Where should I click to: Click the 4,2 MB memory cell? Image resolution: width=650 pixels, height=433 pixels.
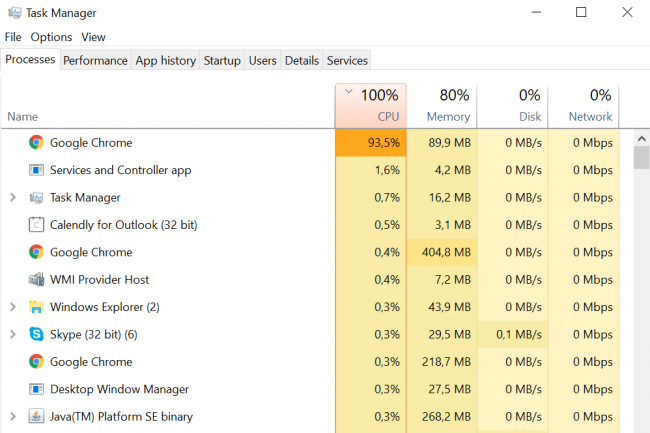[442, 170]
